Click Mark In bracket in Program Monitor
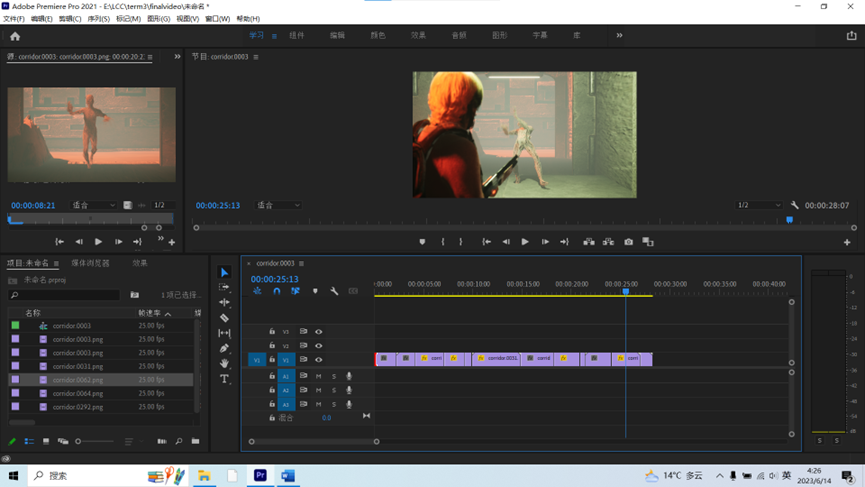Screen dimensions: 865x487 (442, 242)
